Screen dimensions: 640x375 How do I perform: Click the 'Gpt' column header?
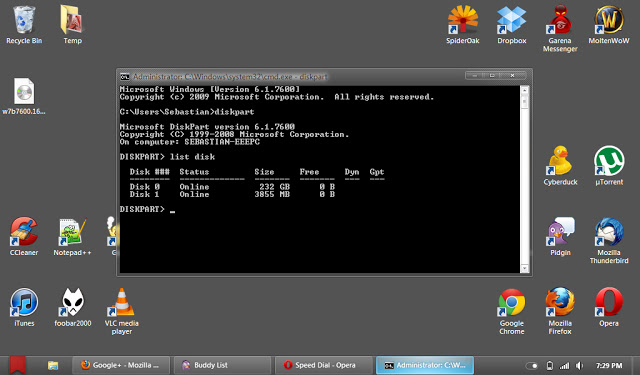tap(377, 172)
